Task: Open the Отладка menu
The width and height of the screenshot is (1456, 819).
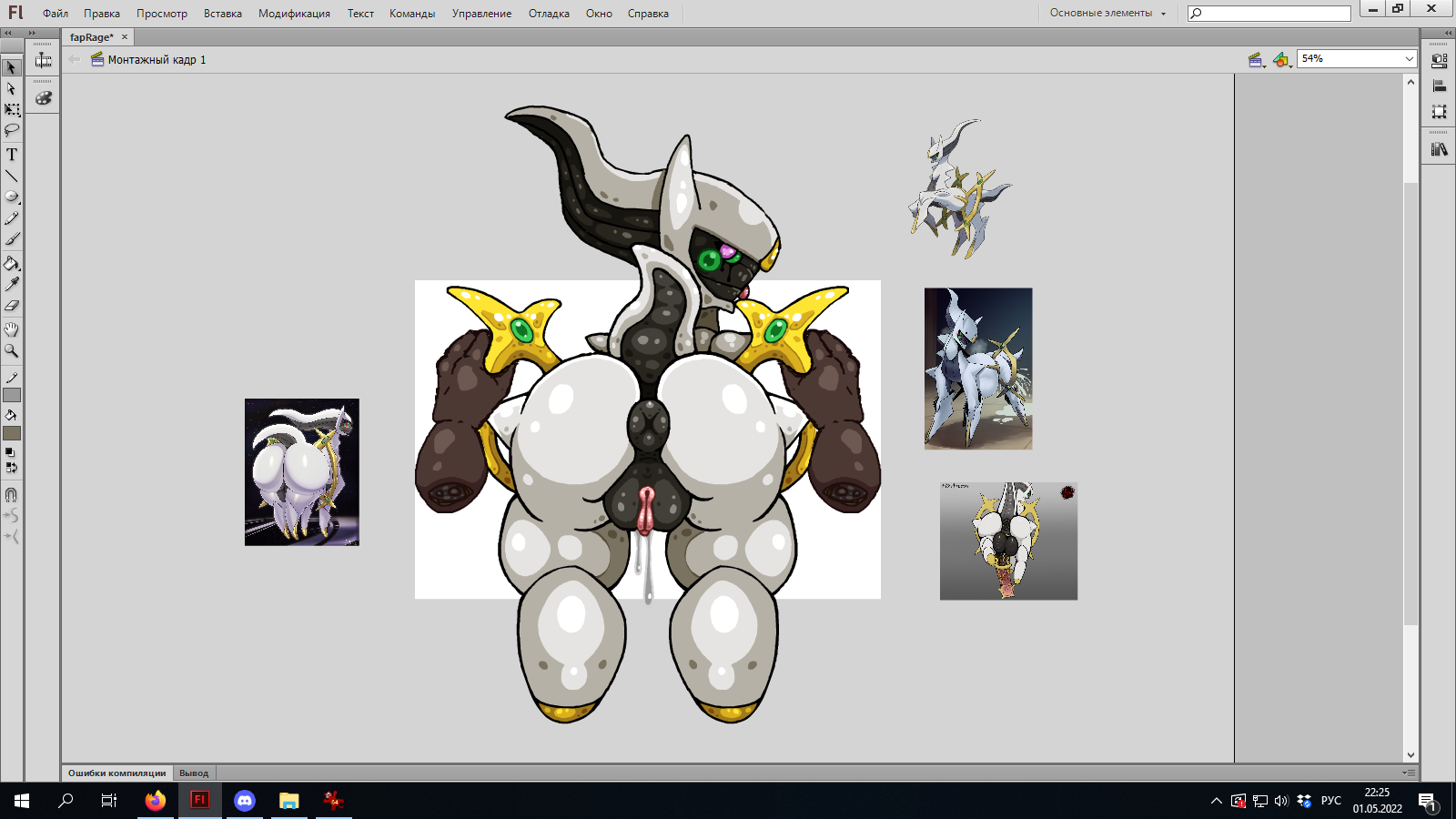Action: [549, 14]
